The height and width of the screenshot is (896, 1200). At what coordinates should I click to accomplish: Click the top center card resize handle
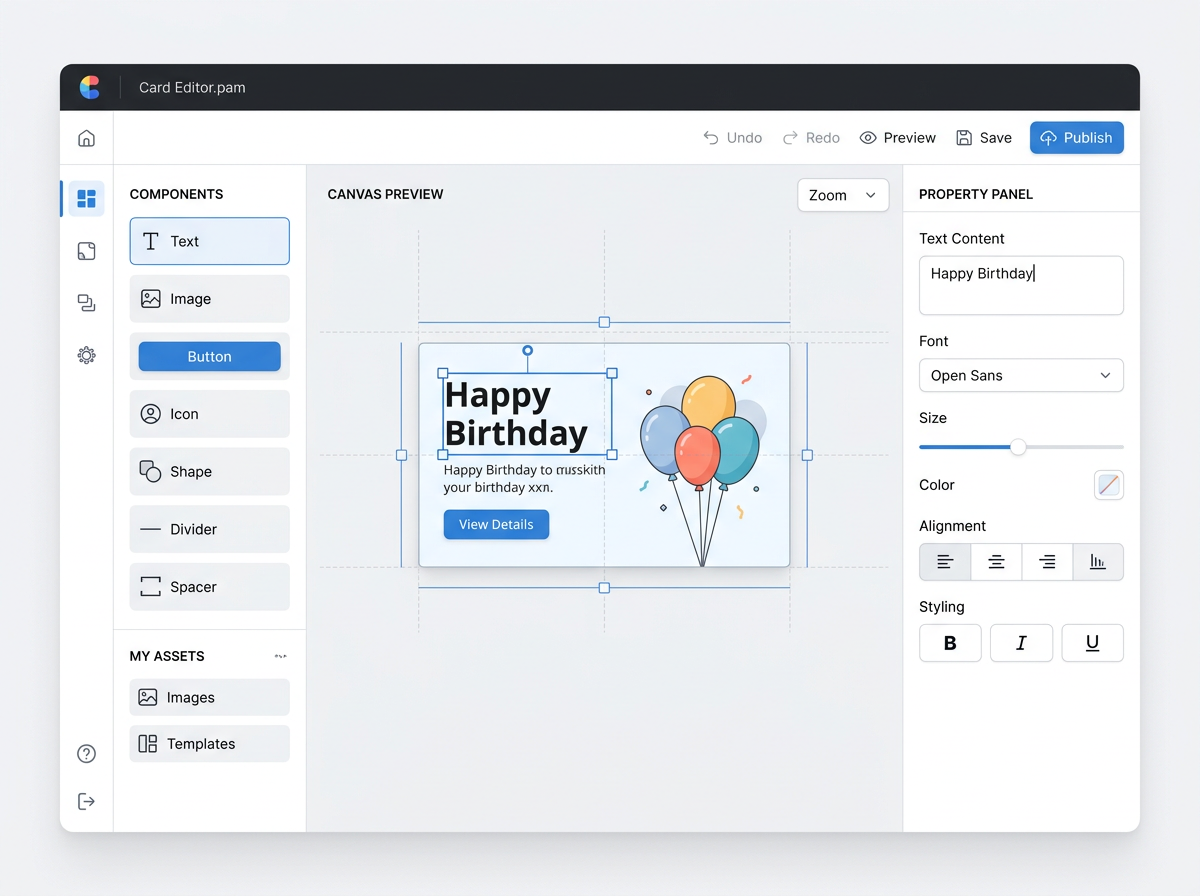click(604, 322)
